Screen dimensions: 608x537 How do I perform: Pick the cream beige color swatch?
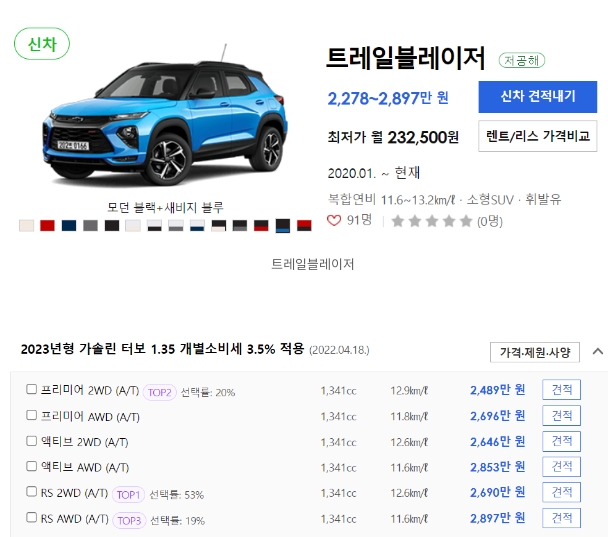pos(26,225)
